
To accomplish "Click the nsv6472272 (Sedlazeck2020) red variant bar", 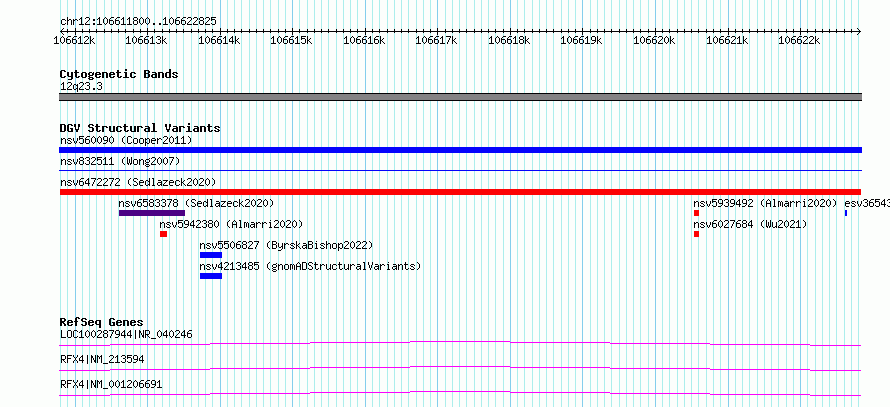I will tap(460, 192).
